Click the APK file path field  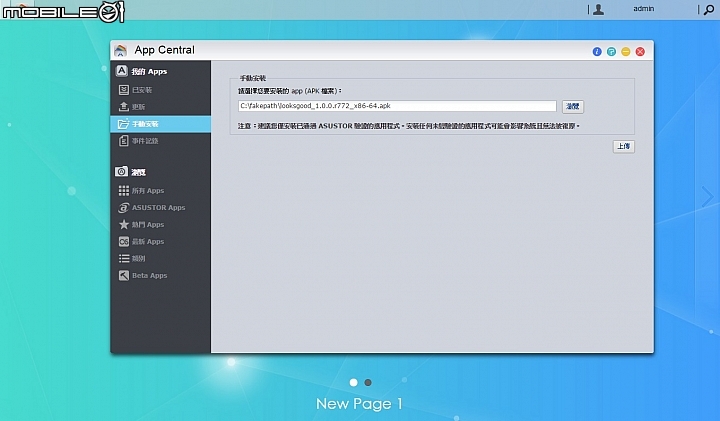pos(397,106)
